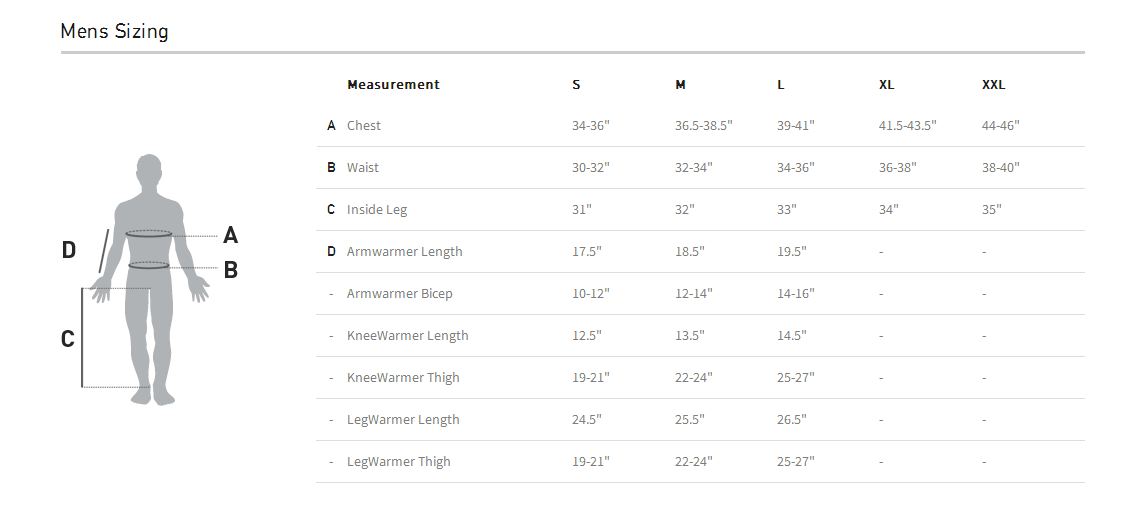Click the 36.5-38.5" medium chest value
The height and width of the screenshot is (510, 1136).
click(x=703, y=126)
